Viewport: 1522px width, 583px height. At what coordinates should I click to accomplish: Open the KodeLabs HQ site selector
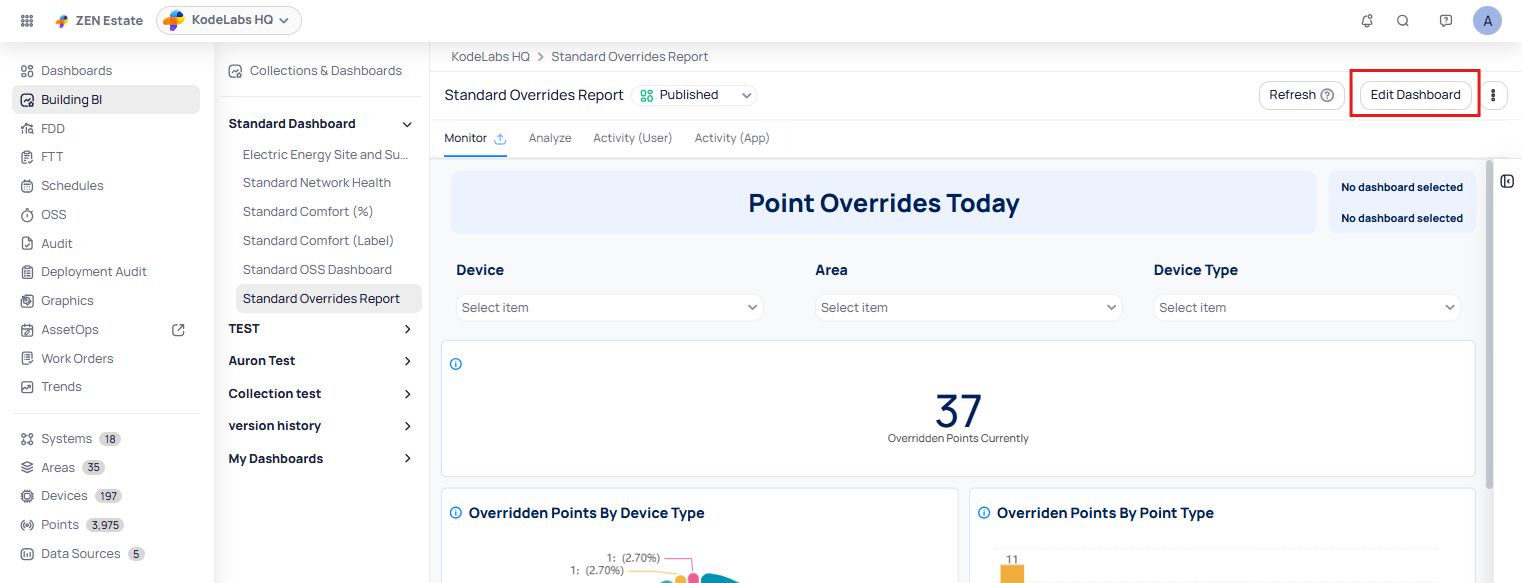pos(229,20)
